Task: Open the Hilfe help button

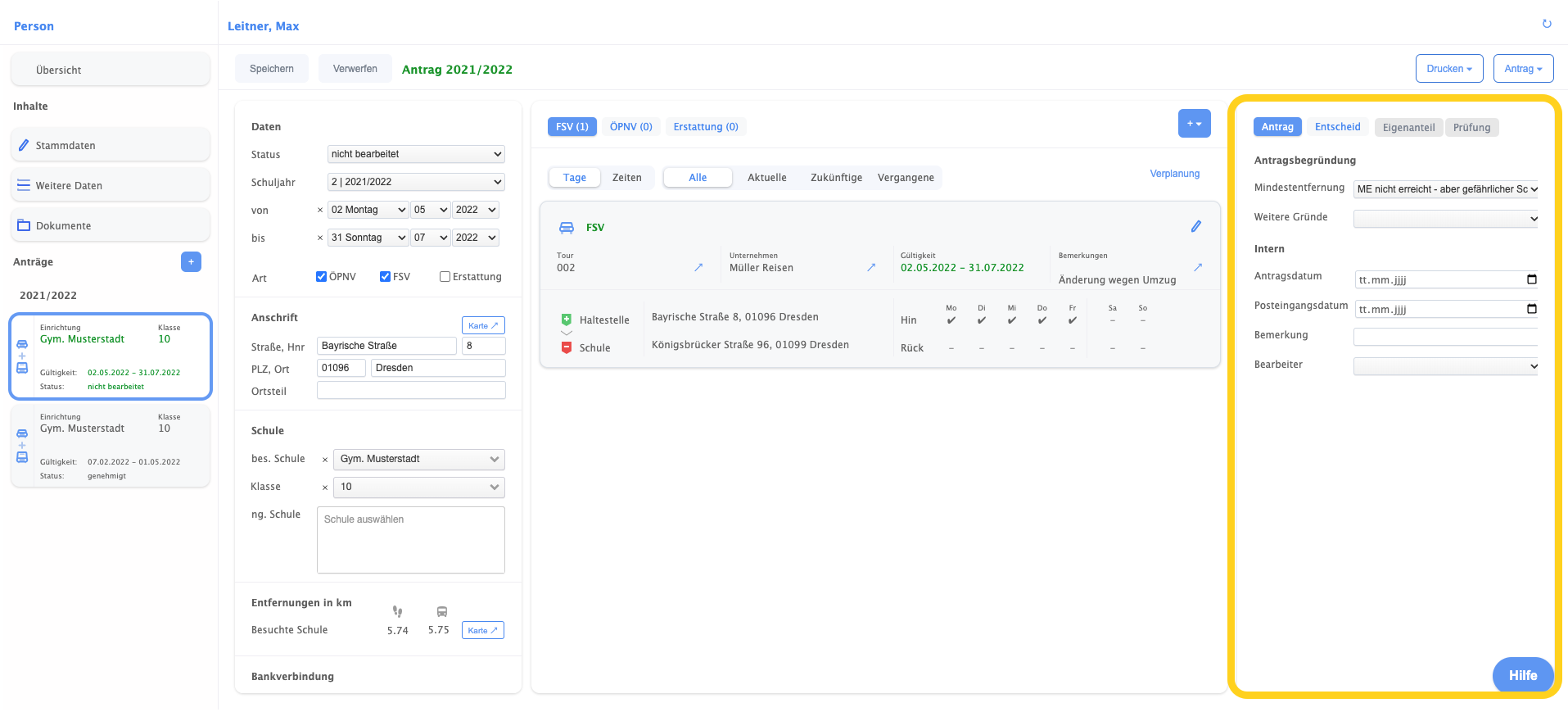Action: coord(1522,675)
